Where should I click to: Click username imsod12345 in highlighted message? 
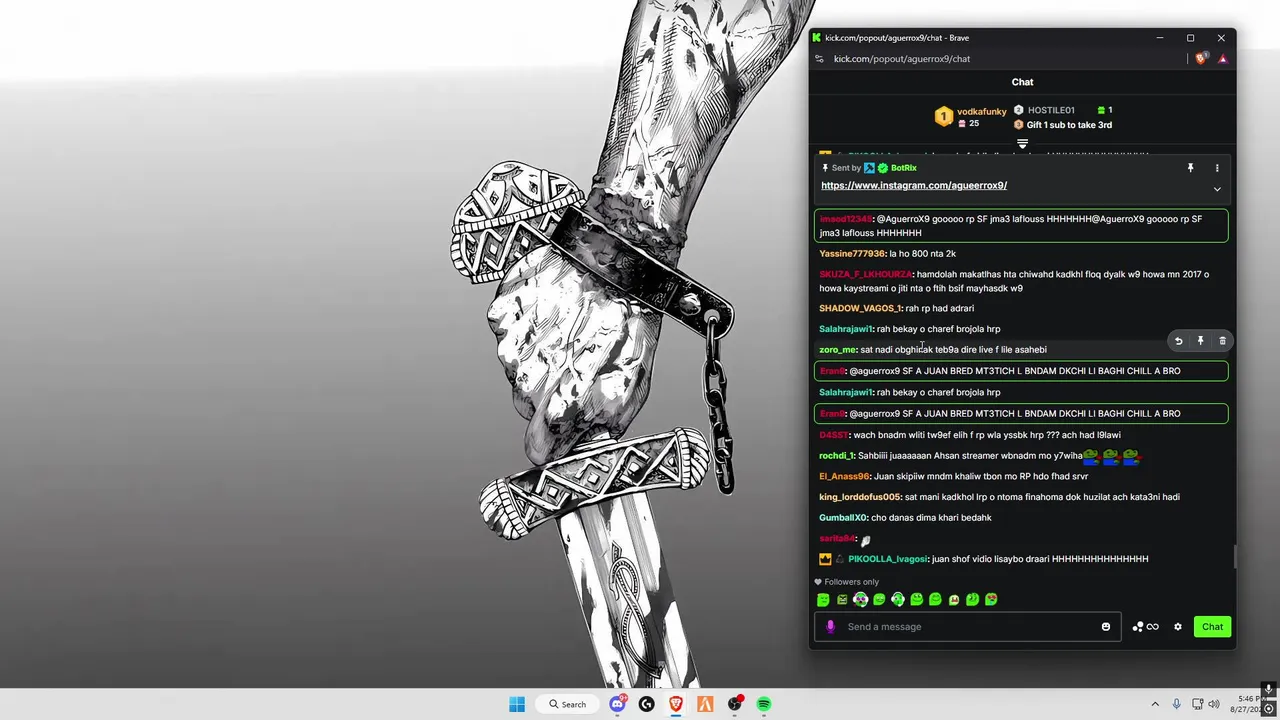(x=846, y=219)
